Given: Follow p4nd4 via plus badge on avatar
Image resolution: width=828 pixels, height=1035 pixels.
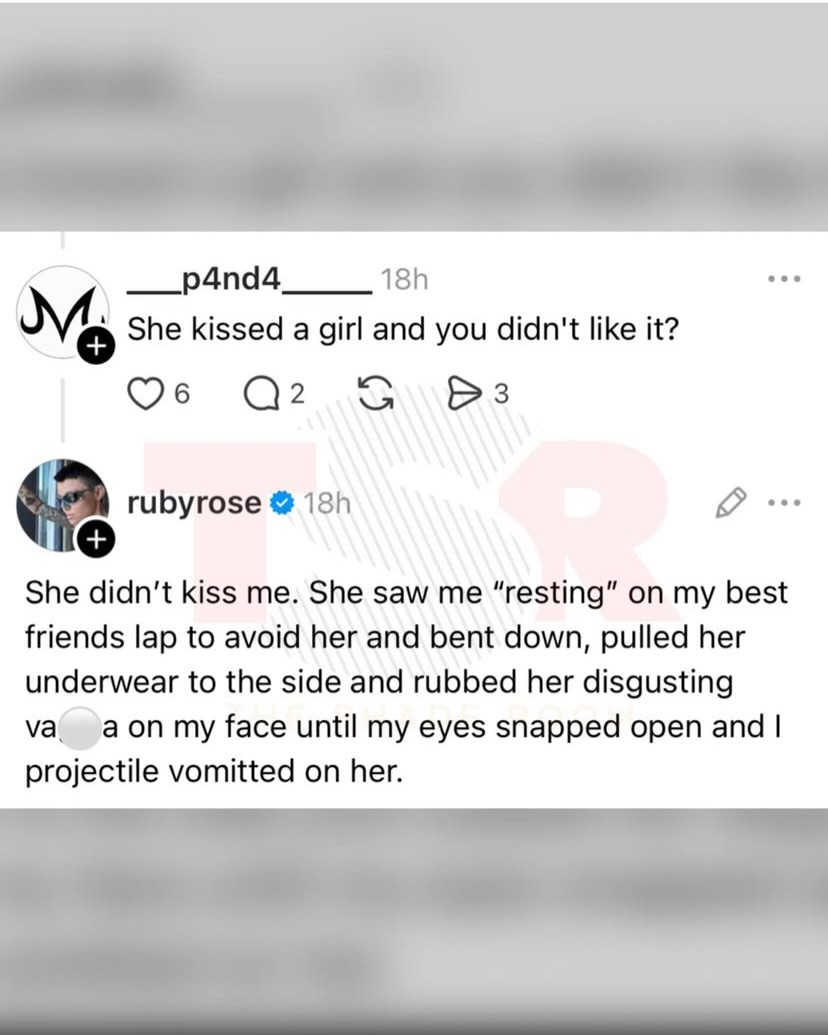Looking at the screenshot, I should (x=96, y=345).
